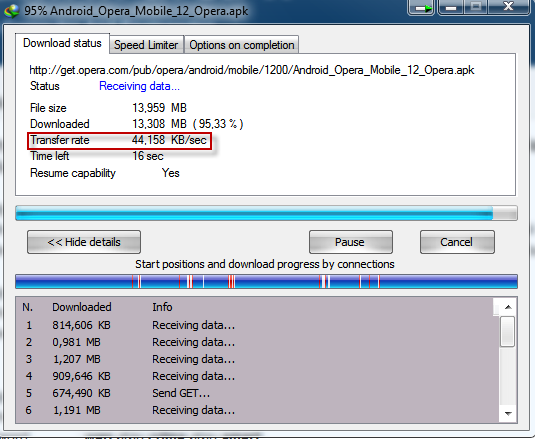This screenshot has height=439, width=535.
Task: Click the Transfer rate value 44,158 KB/sec
Action: [x=169, y=140]
